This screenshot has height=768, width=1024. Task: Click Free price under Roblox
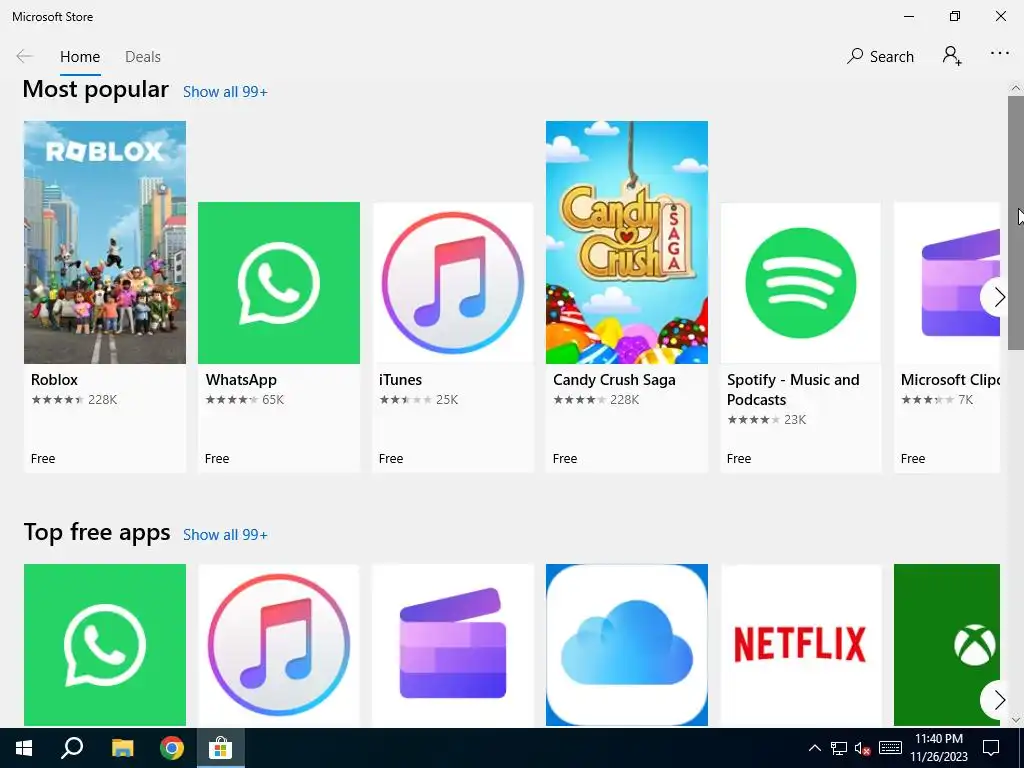point(43,458)
